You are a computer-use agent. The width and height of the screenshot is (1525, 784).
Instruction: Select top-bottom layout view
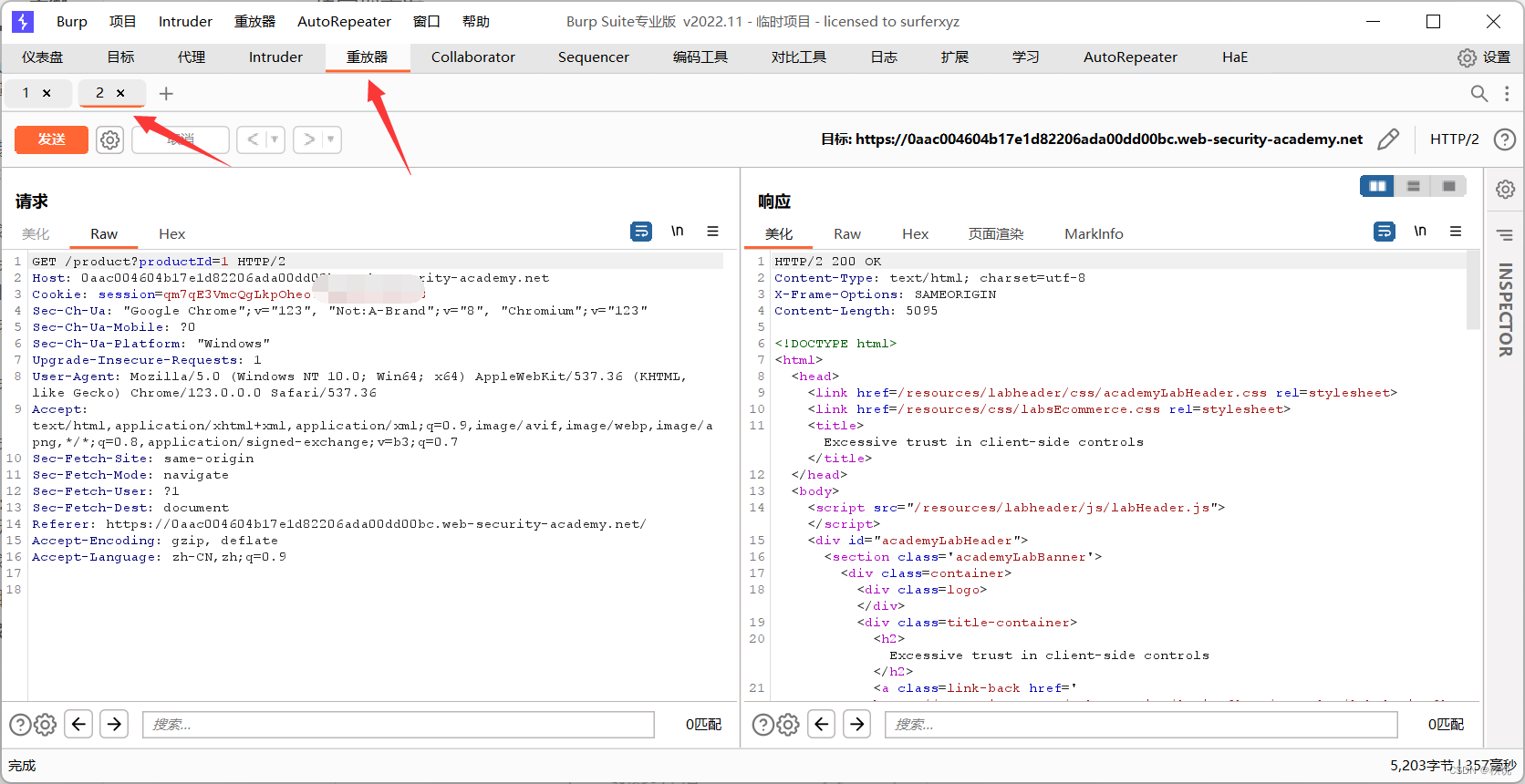pos(1413,186)
